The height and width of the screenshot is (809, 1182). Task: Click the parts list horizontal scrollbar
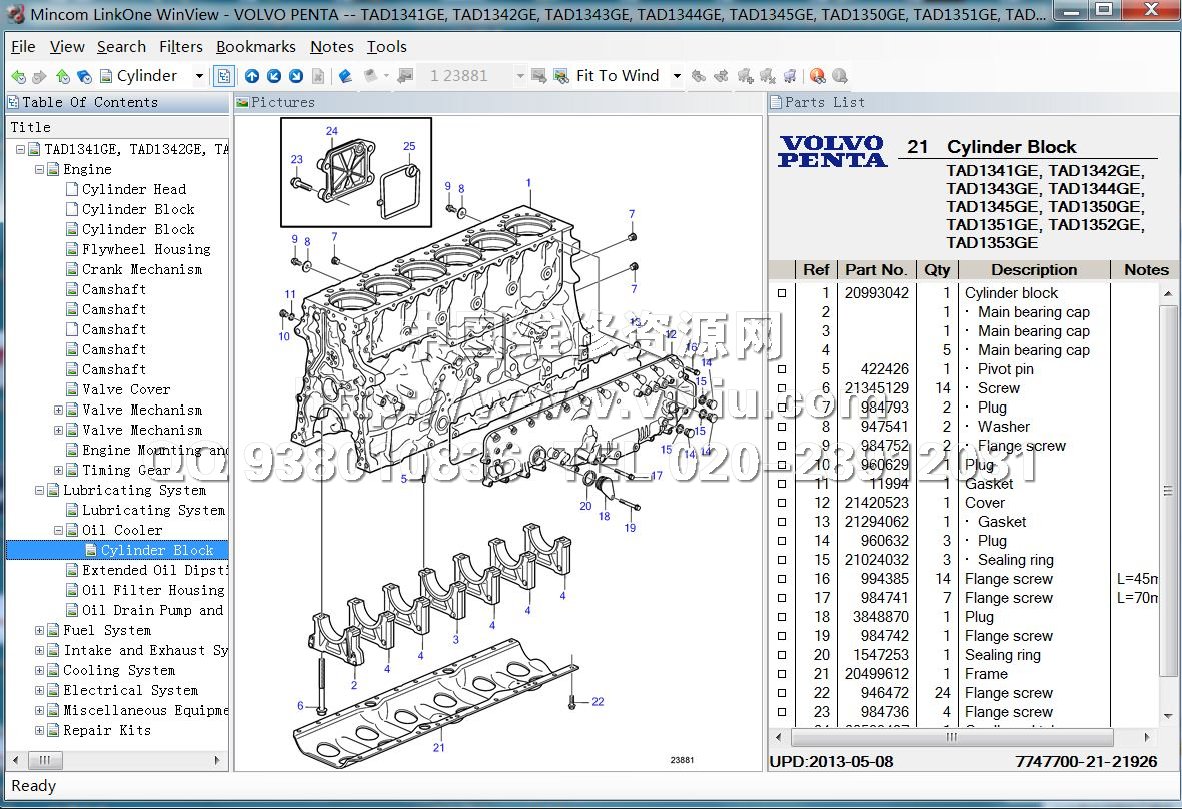pos(950,737)
